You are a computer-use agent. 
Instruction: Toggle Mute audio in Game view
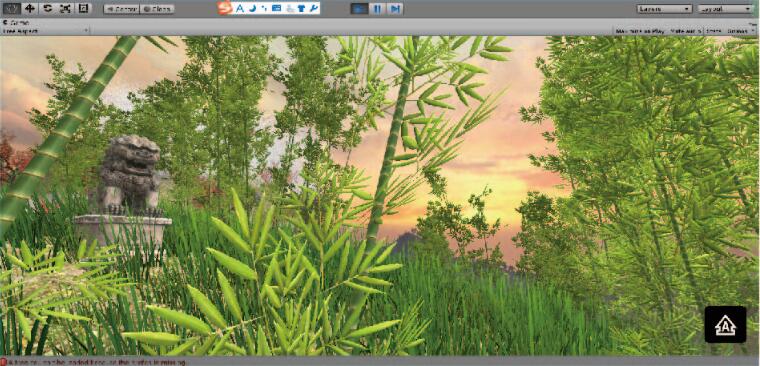coord(685,31)
